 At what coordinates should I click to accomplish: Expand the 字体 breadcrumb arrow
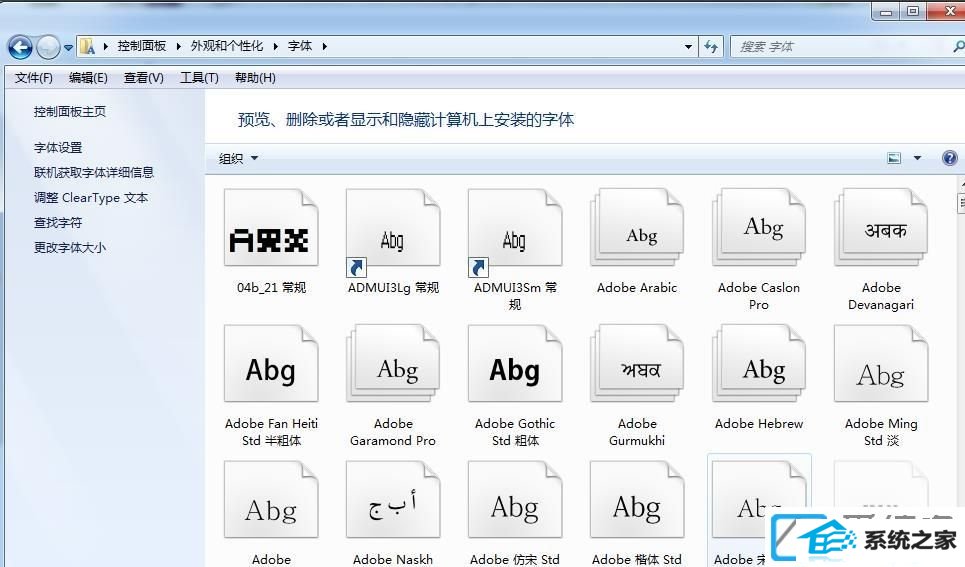point(324,46)
